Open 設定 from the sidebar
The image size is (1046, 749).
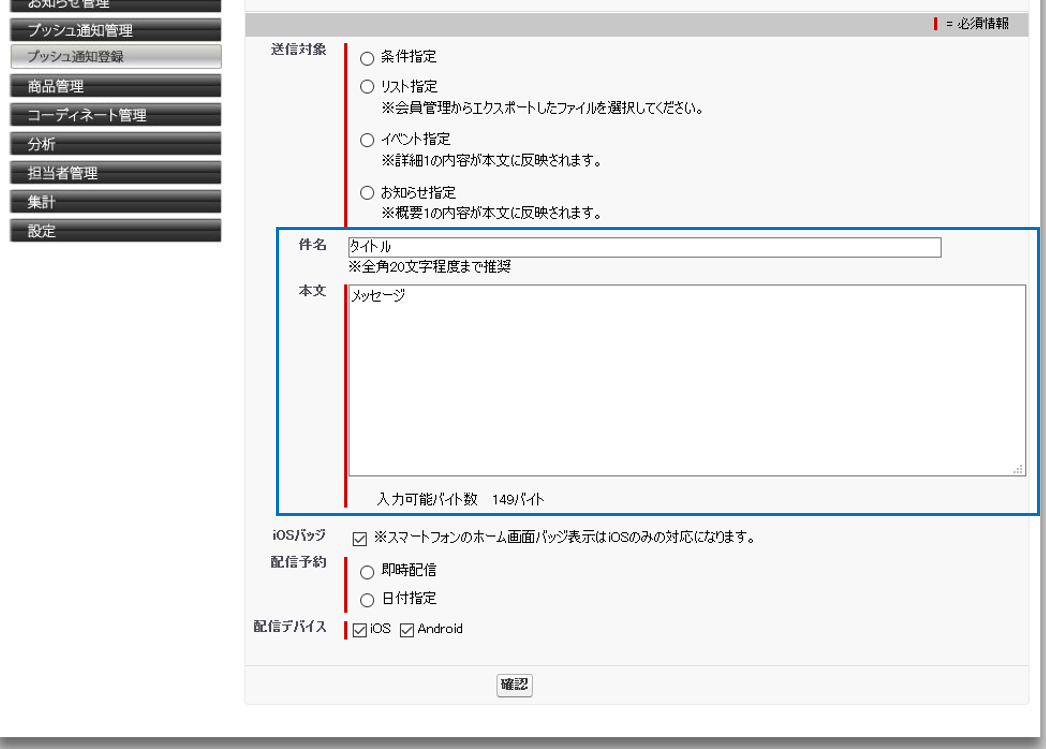point(115,231)
